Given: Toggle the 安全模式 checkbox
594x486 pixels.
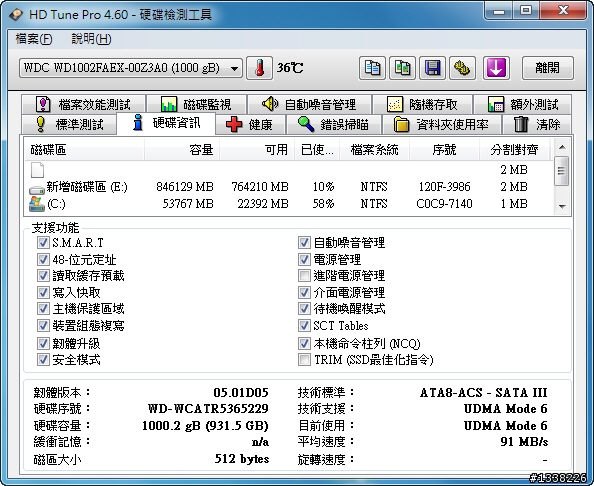Looking at the screenshot, I should point(43,359).
